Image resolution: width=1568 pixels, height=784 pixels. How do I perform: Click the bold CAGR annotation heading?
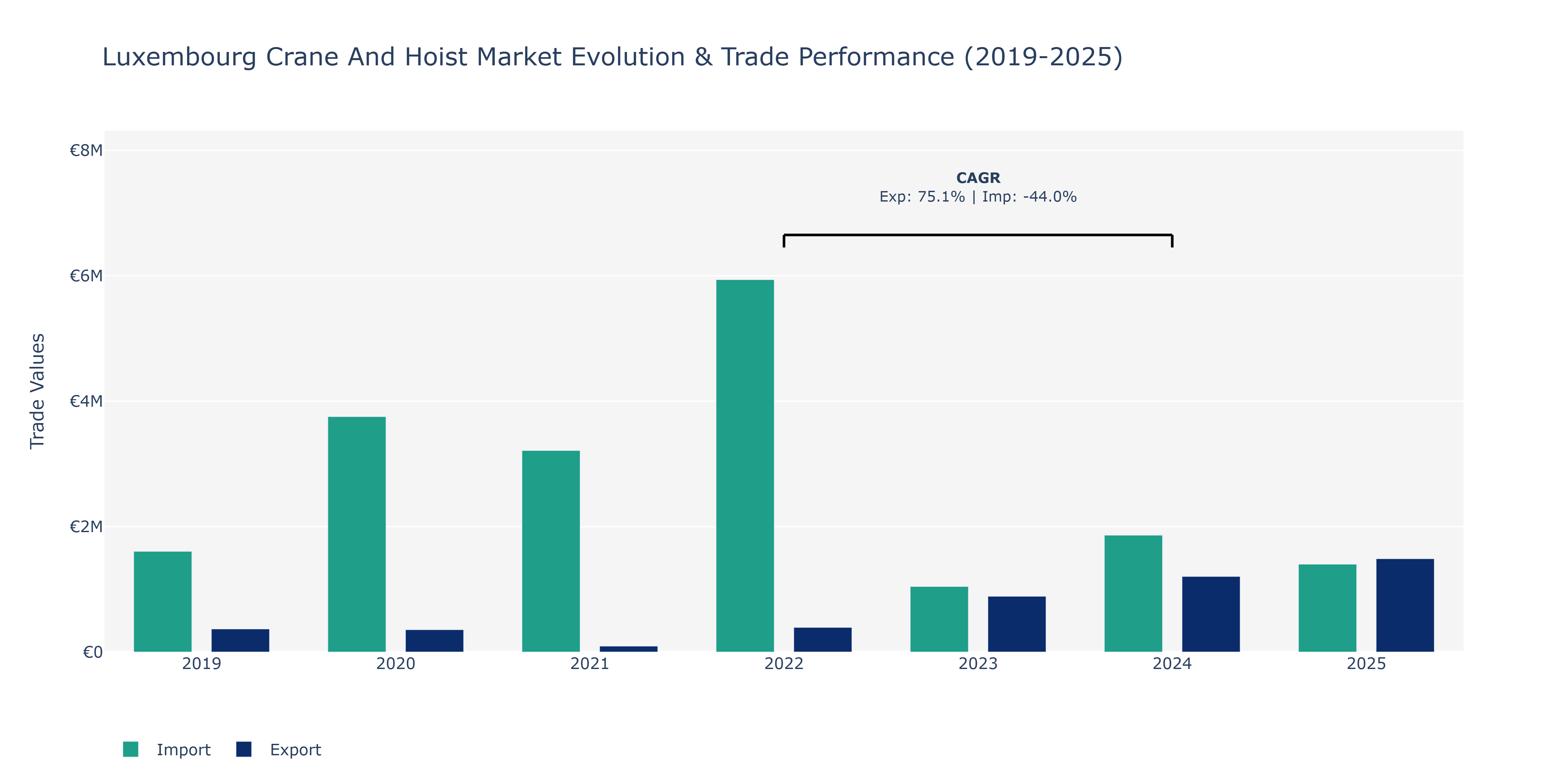[x=978, y=178]
